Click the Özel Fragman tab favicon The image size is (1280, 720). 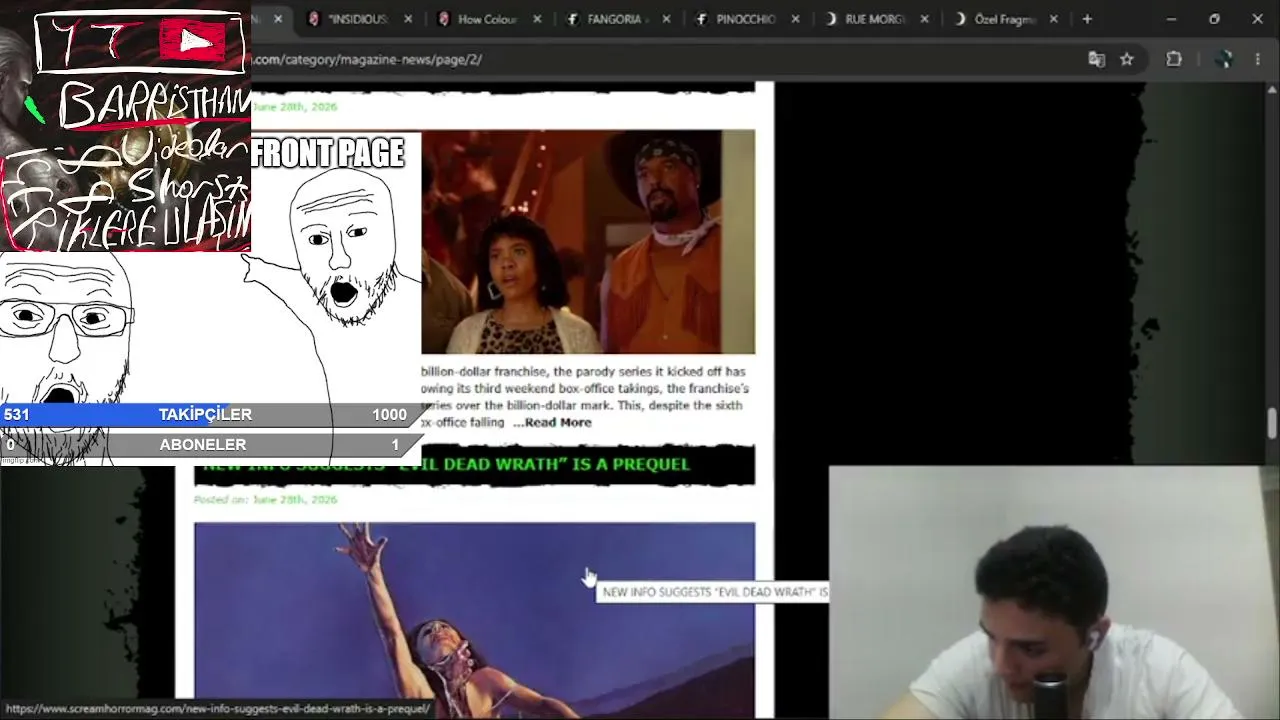[x=960, y=19]
